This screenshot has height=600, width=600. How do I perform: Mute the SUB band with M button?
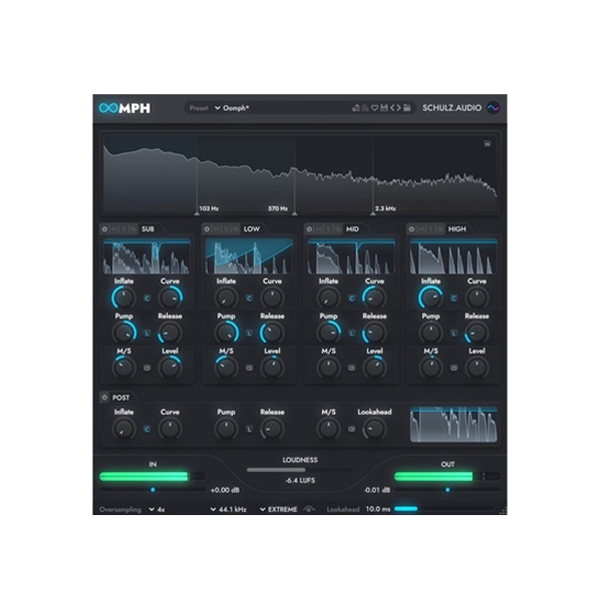(114, 229)
